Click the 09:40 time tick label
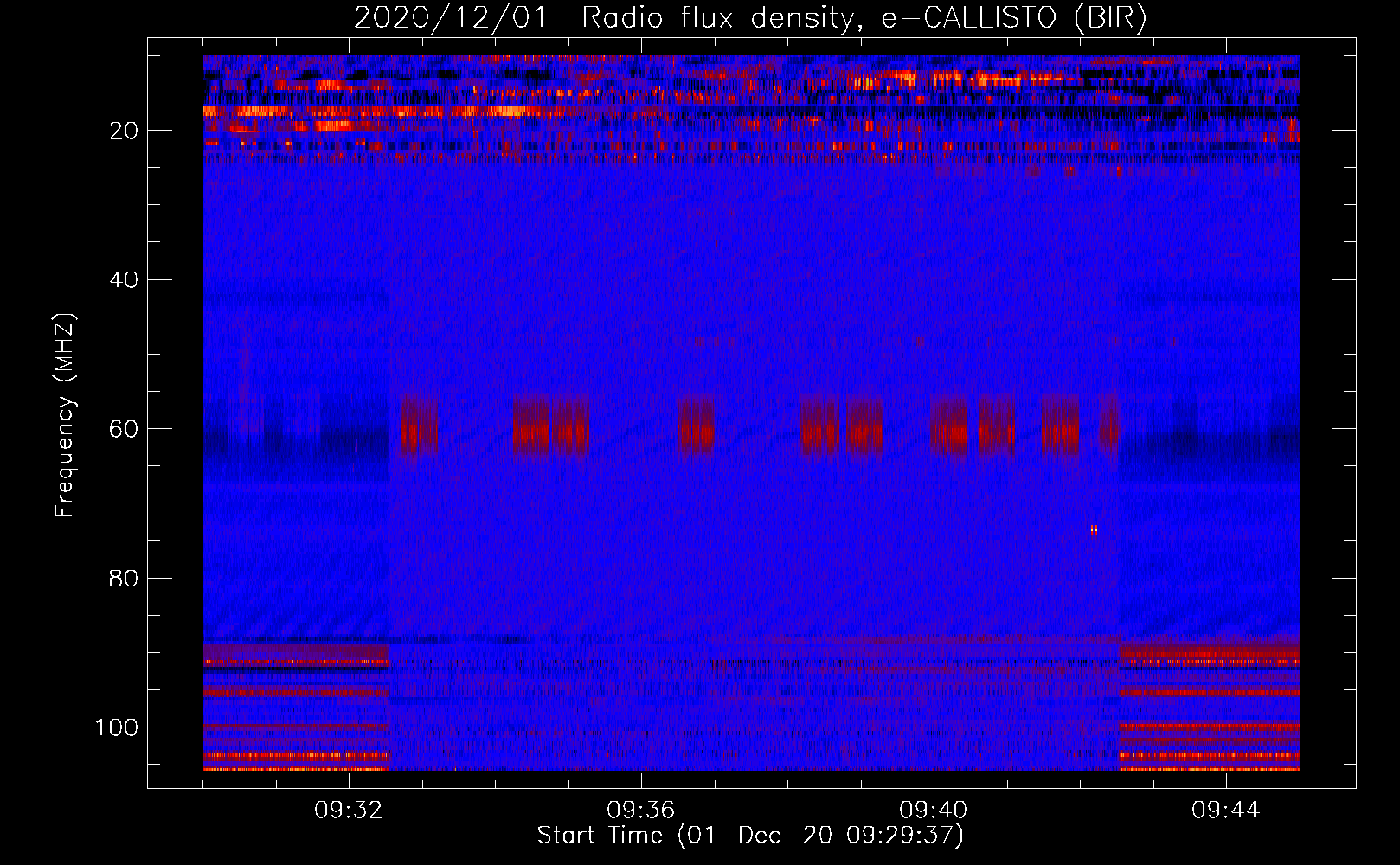The height and width of the screenshot is (865, 1400). pyautogui.click(x=933, y=811)
